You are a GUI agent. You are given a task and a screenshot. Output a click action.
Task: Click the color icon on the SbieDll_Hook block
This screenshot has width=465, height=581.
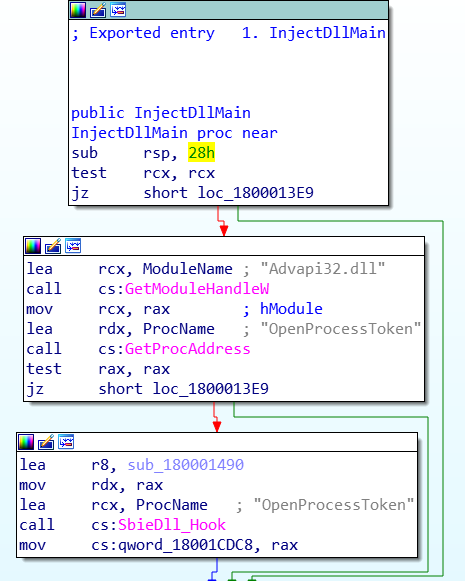point(26,442)
